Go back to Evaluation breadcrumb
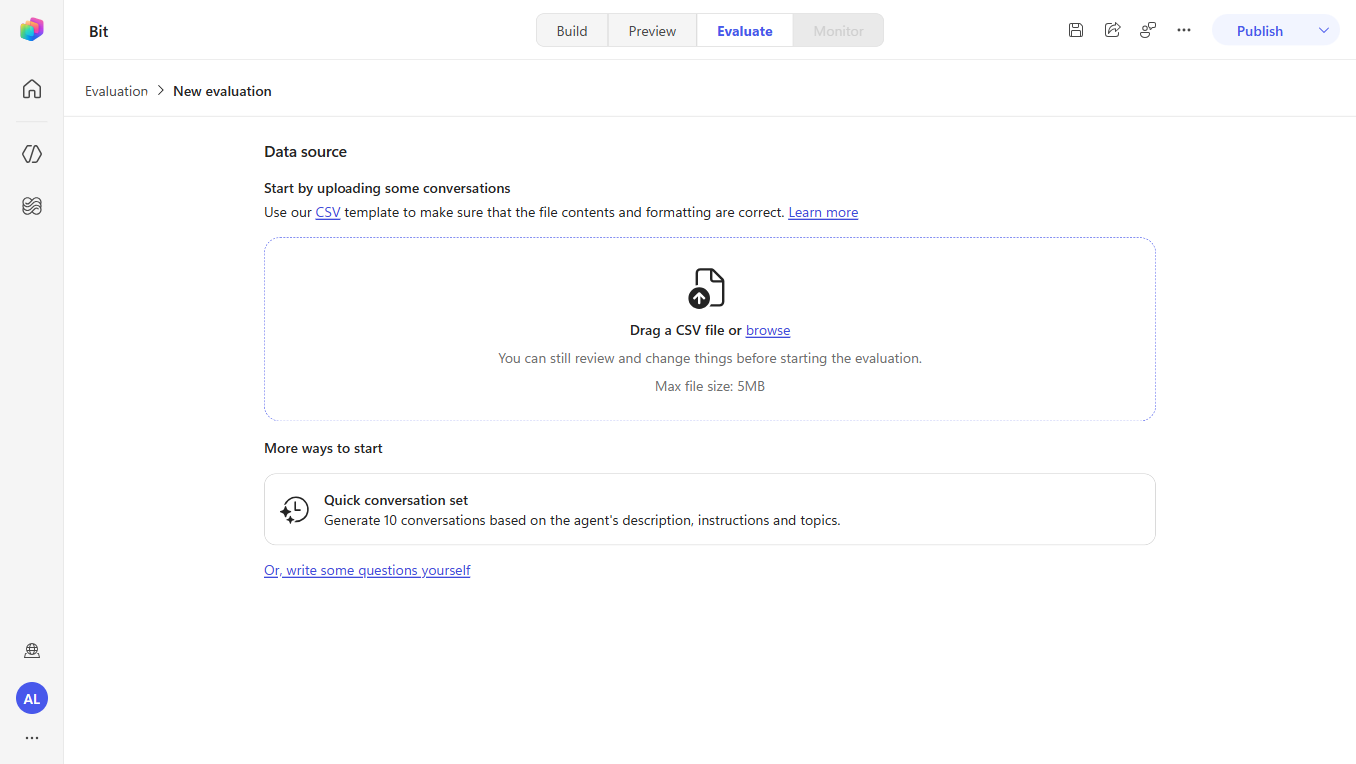Image resolution: width=1356 pixels, height=764 pixels. tap(116, 91)
